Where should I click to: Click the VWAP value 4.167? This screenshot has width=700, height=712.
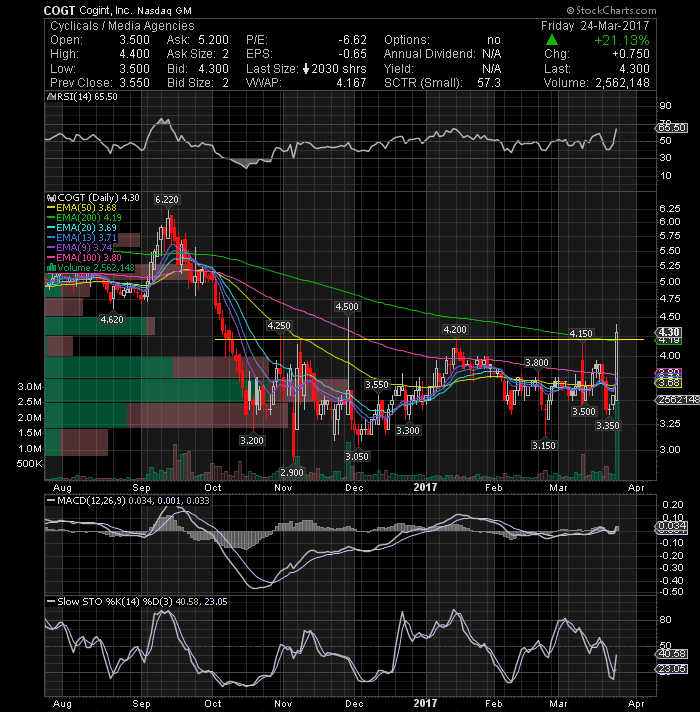click(351, 83)
